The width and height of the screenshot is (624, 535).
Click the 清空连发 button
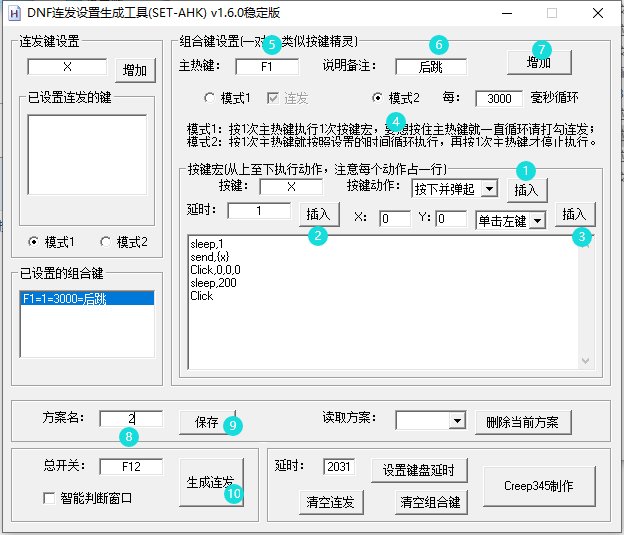click(331, 502)
